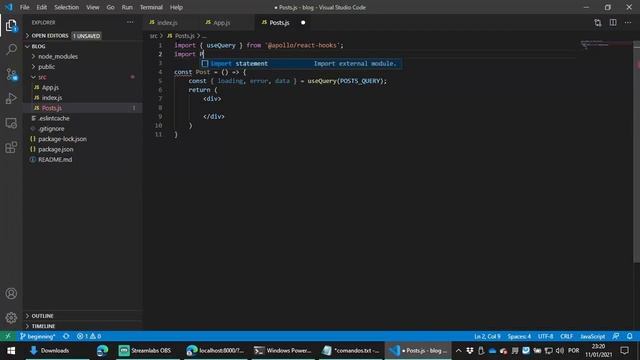Open the Remote Explorer view
The height and width of the screenshot is (360, 640).
pos(11,123)
